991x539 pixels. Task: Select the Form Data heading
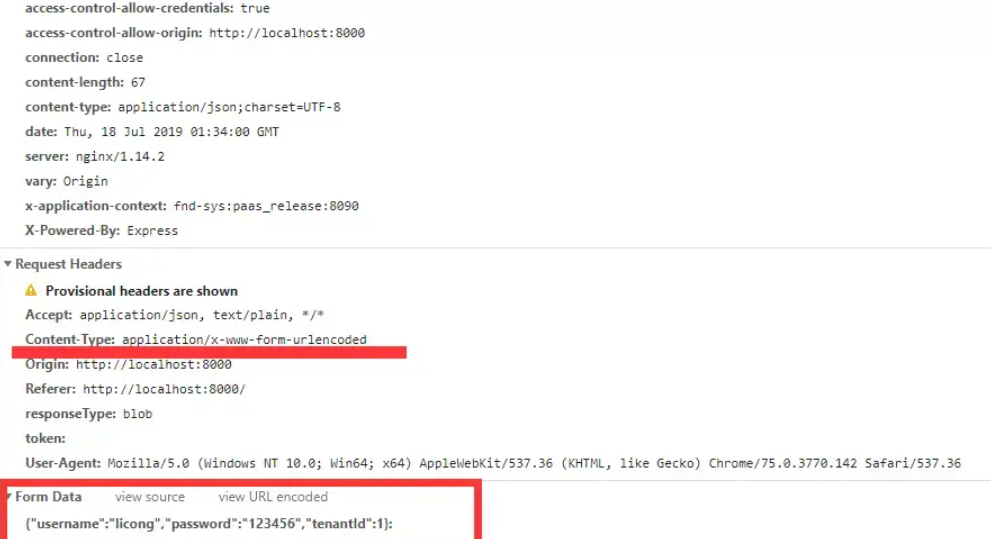pos(49,497)
